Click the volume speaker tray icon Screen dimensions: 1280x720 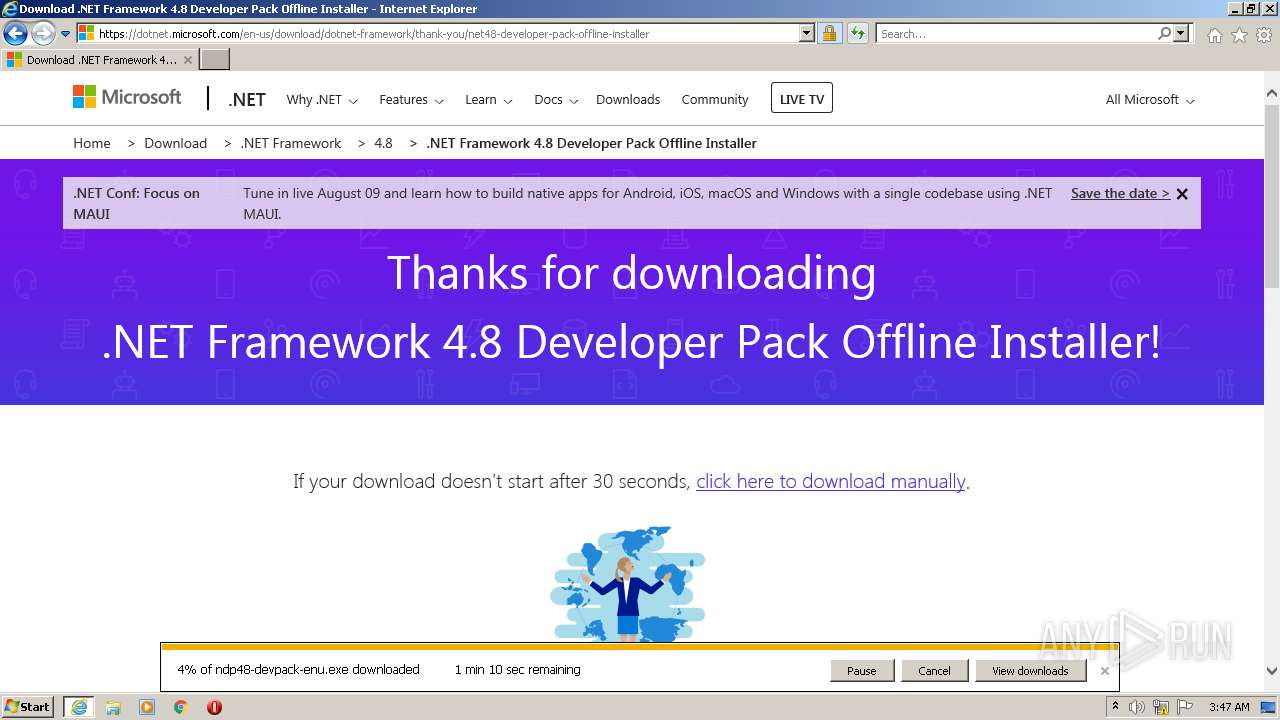pyautogui.click(x=1137, y=707)
